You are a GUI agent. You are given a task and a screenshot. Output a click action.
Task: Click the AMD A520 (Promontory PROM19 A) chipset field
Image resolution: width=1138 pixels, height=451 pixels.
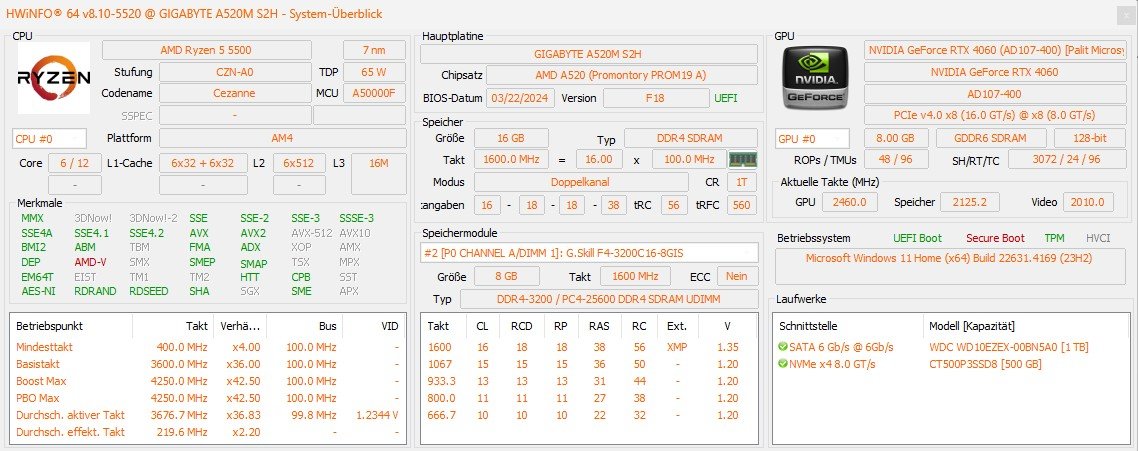[622, 76]
